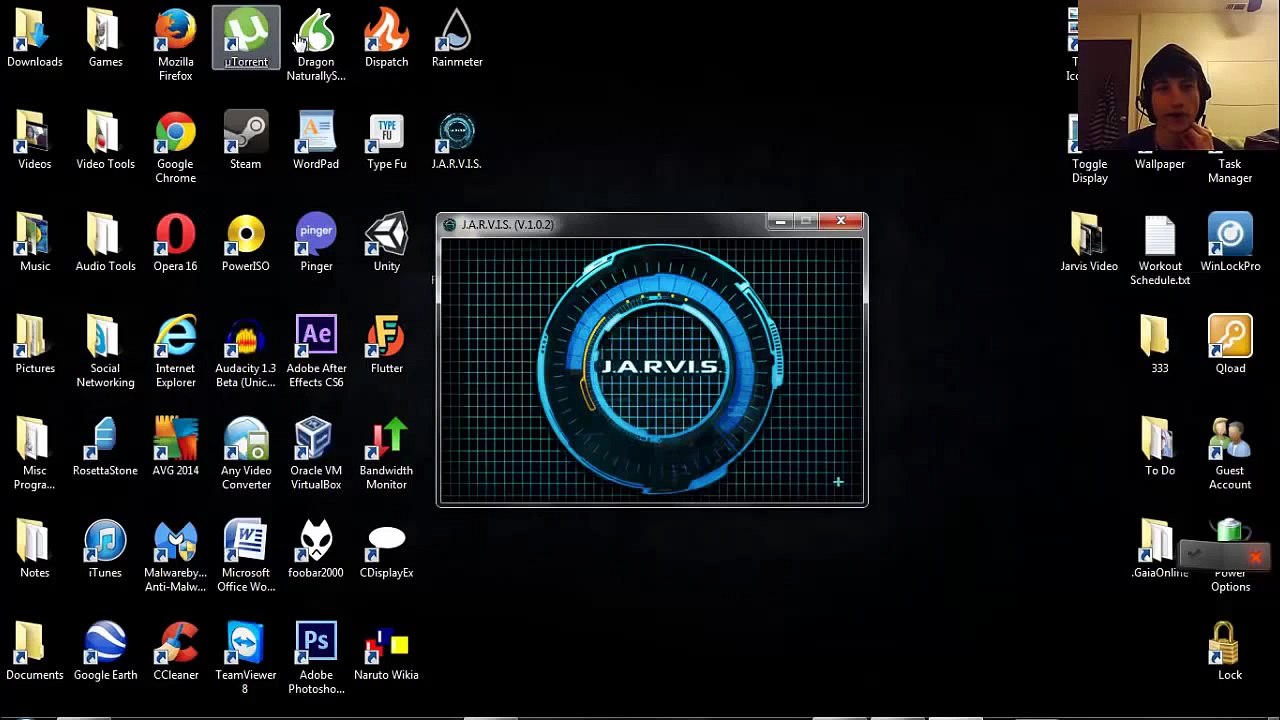Open the Notes folder

coord(34,548)
